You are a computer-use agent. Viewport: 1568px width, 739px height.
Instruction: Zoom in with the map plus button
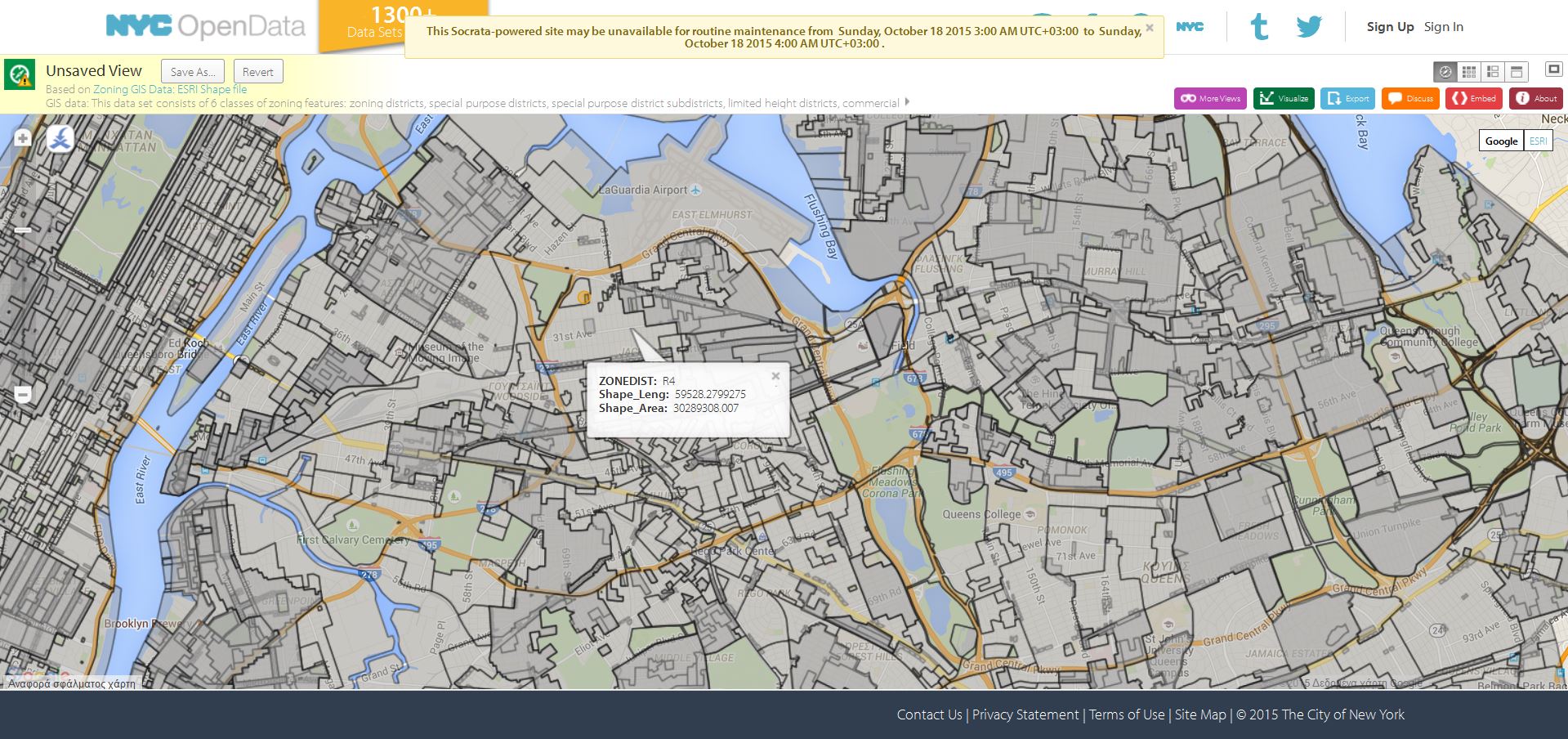pos(23,138)
